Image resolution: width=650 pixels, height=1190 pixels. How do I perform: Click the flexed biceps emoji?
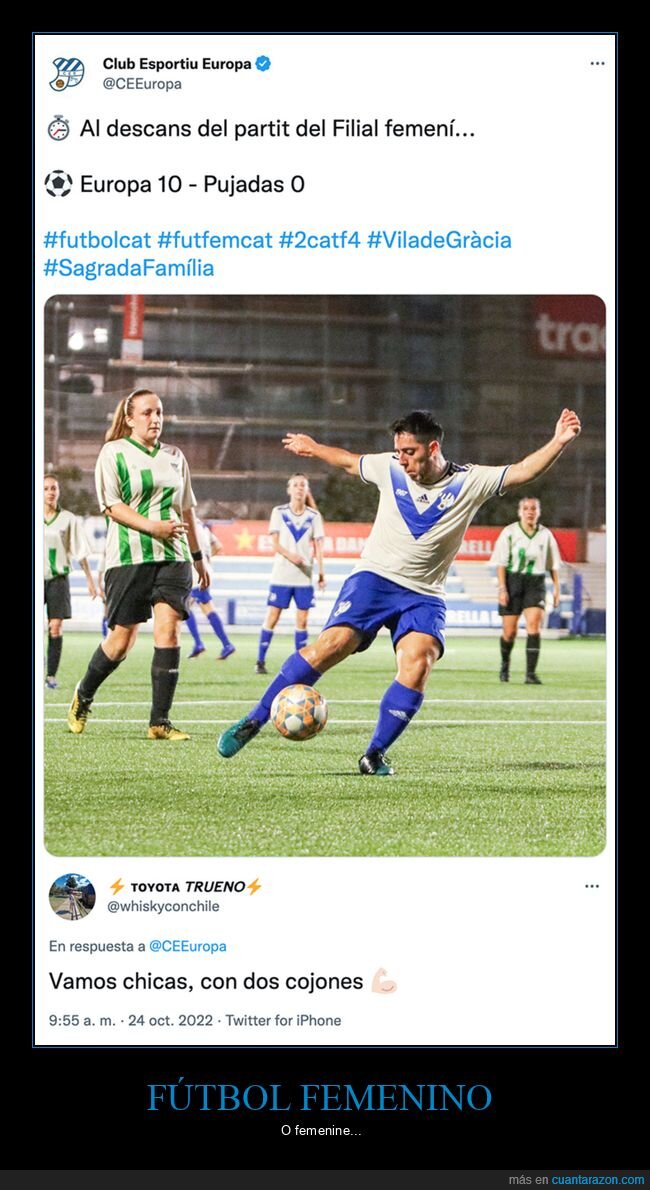[x=384, y=981]
